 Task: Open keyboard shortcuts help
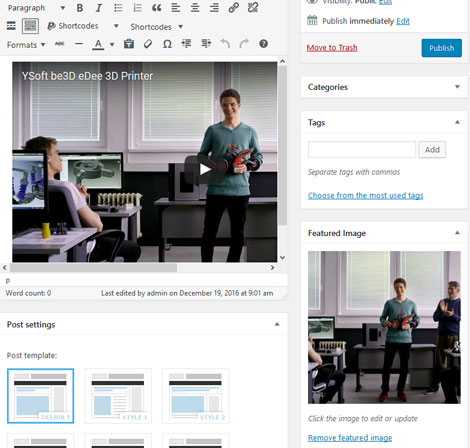click(x=263, y=44)
